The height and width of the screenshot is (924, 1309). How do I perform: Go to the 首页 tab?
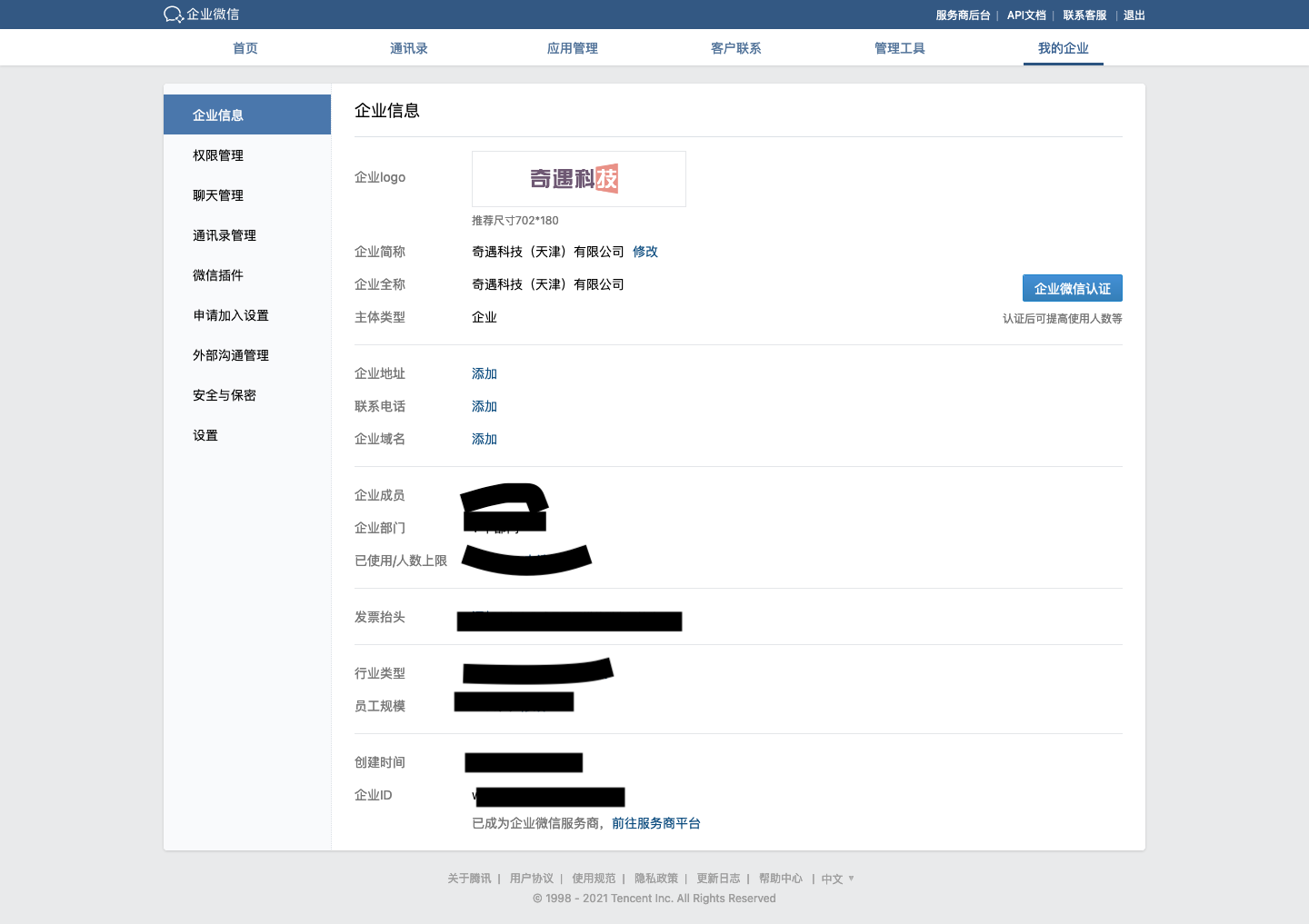tap(245, 48)
